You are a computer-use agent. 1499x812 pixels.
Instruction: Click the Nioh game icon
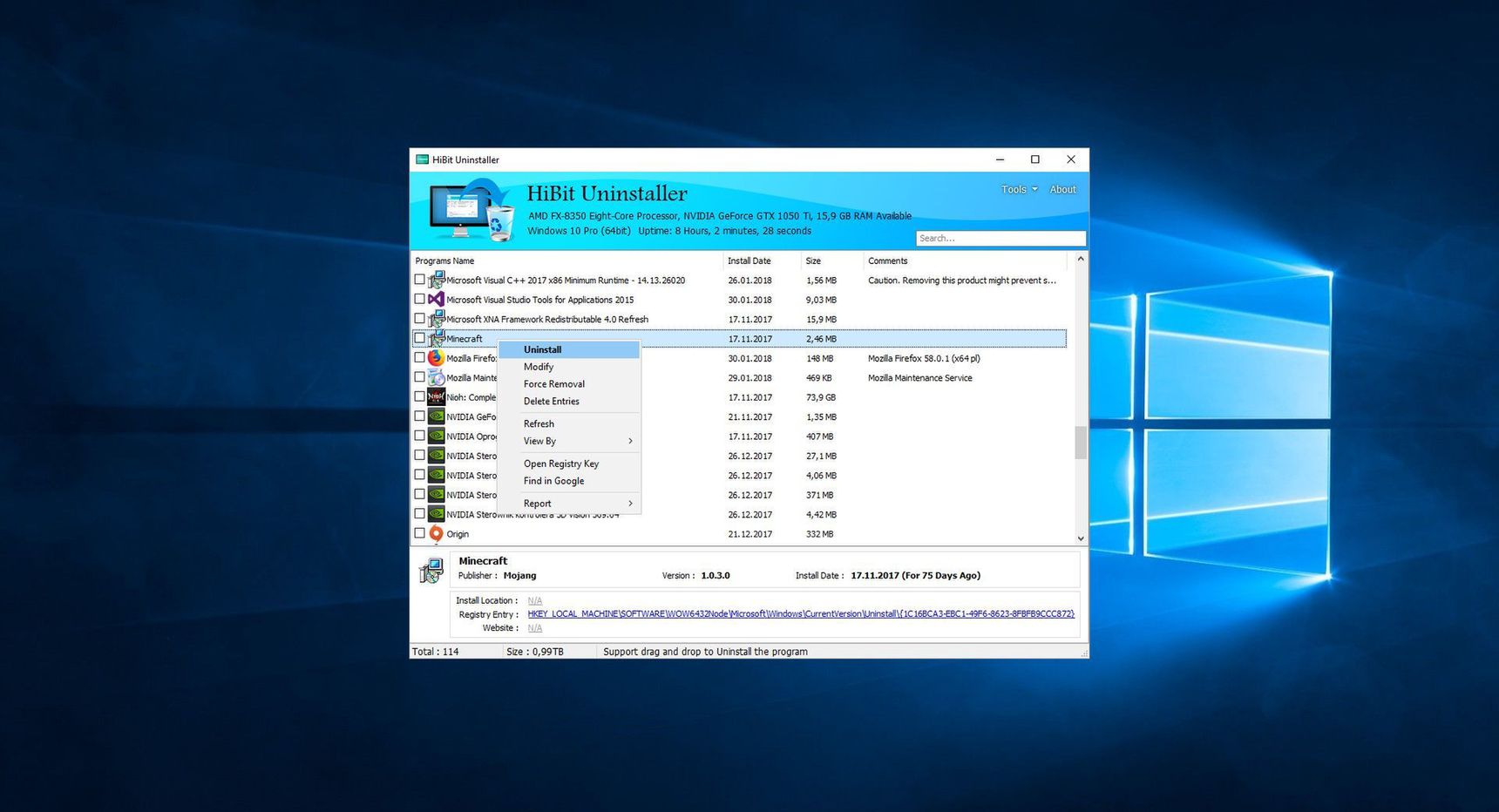point(436,397)
